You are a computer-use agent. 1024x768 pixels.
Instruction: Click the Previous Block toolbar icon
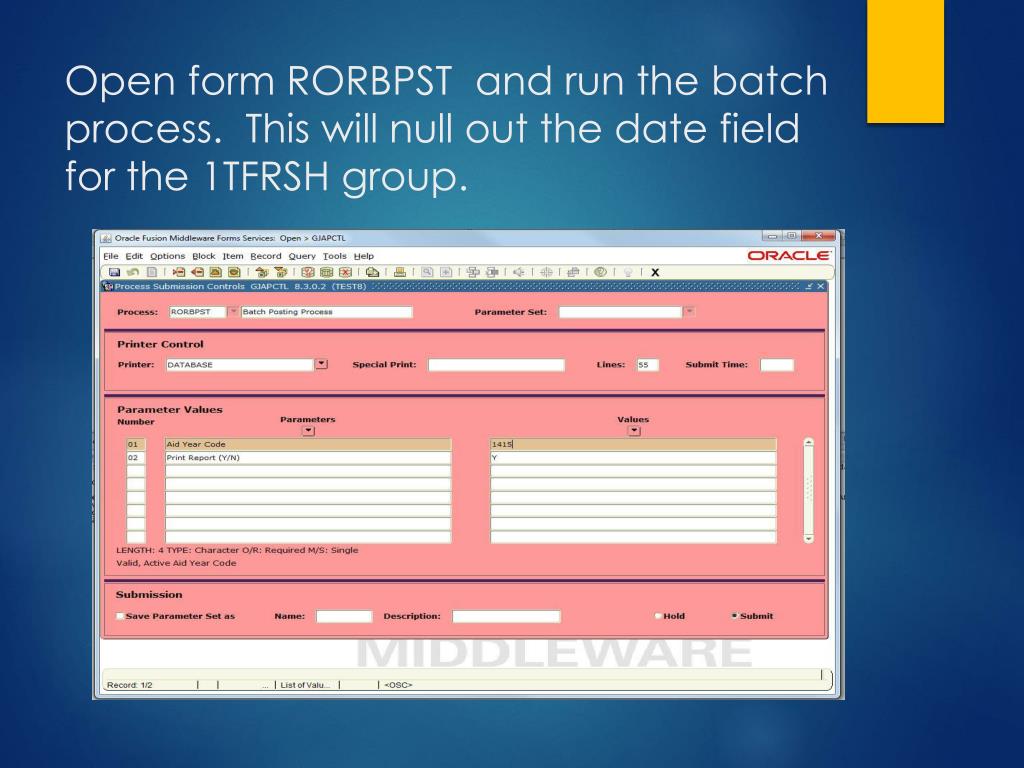[x=262, y=272]
